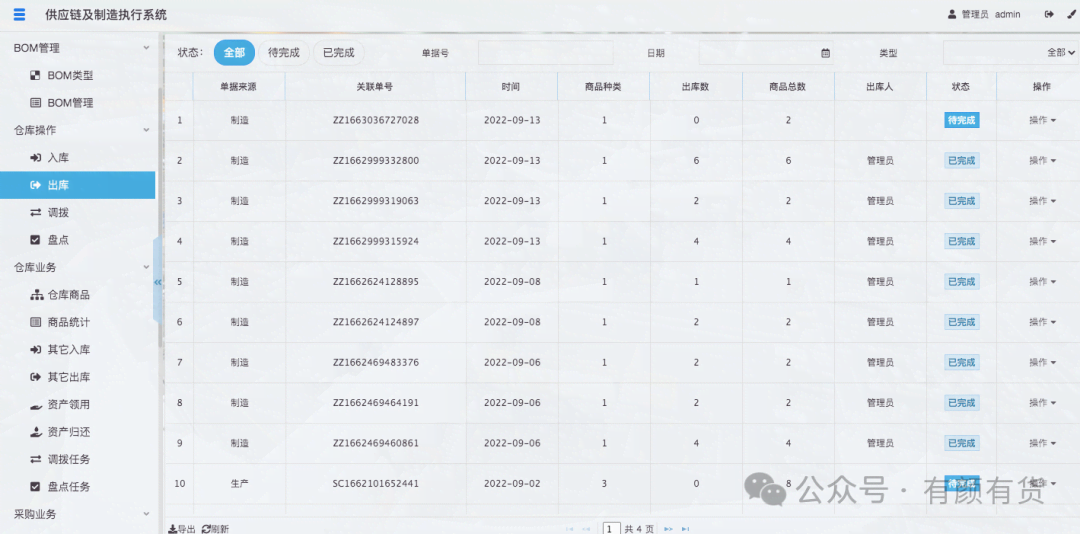Viewport: 1080px width, 534px height.
Task: Click the 导出 export icon
Action: coord(173,528)
